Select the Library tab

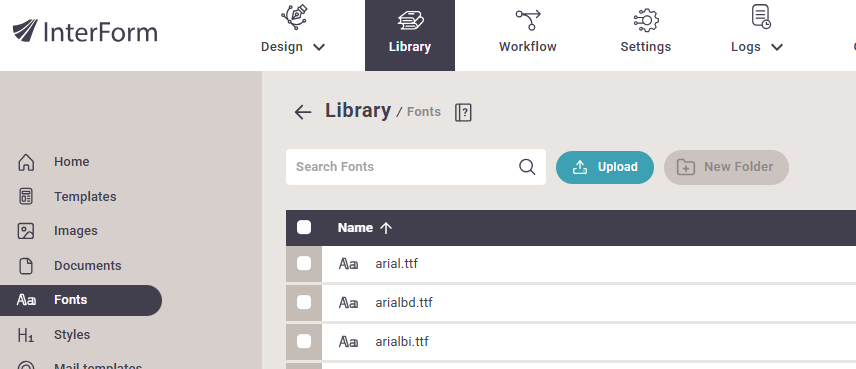click(x=410, y=35)
